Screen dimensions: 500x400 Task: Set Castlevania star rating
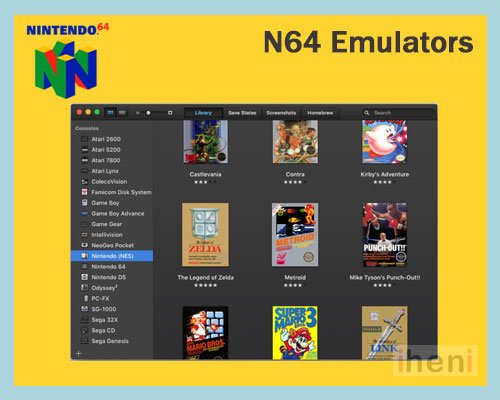205,182
